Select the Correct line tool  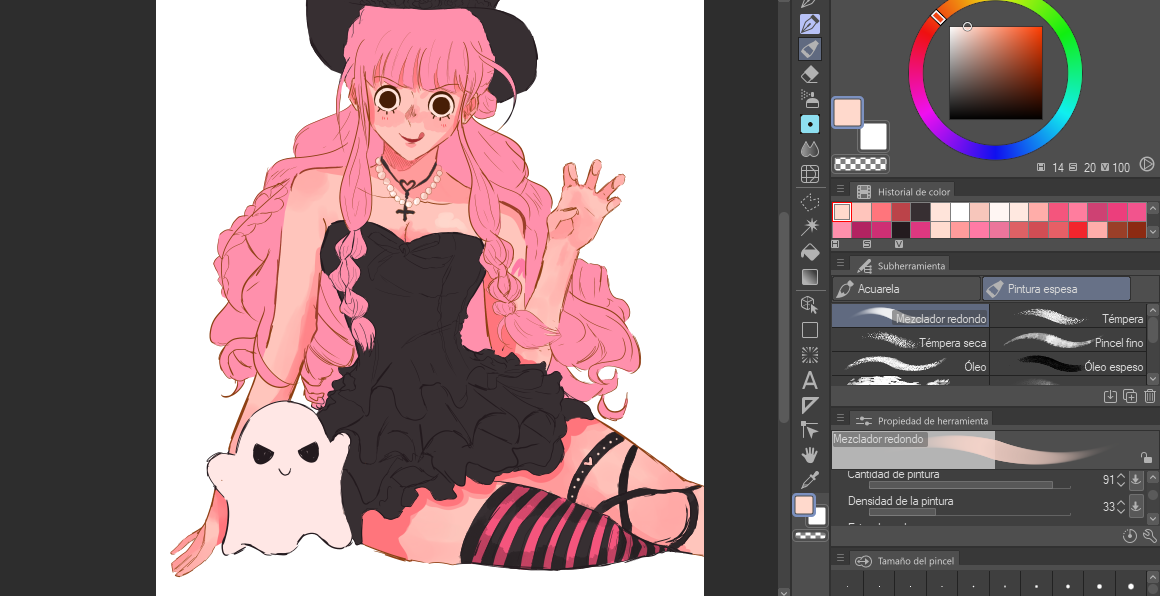click(810, 430)
